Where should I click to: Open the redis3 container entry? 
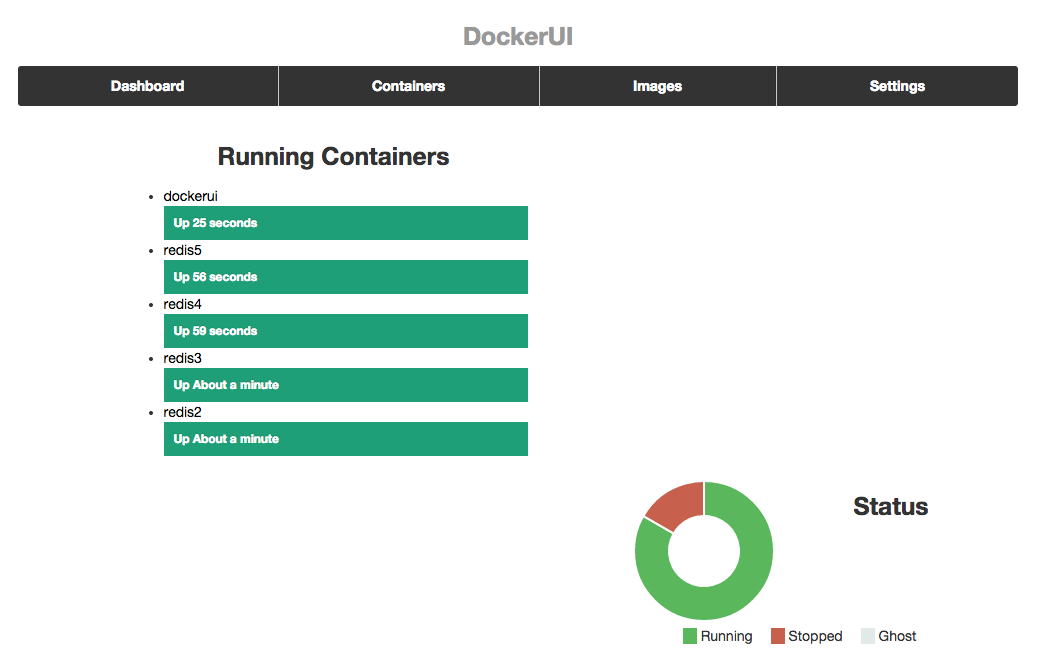pyautogui.click(x=183, y=358)
